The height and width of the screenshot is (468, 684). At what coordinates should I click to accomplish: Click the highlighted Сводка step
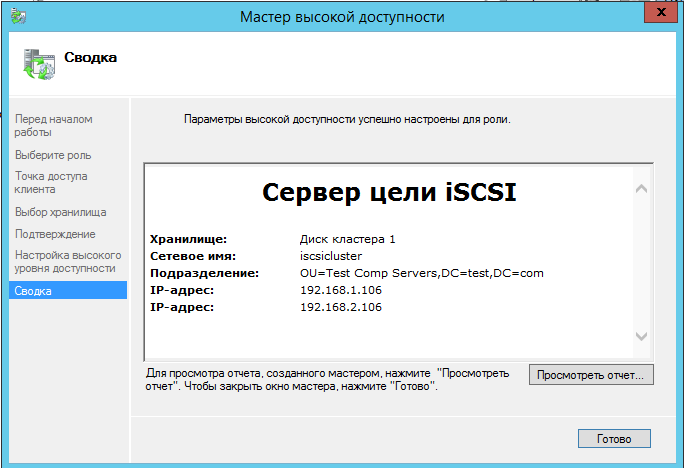point(33,291)
